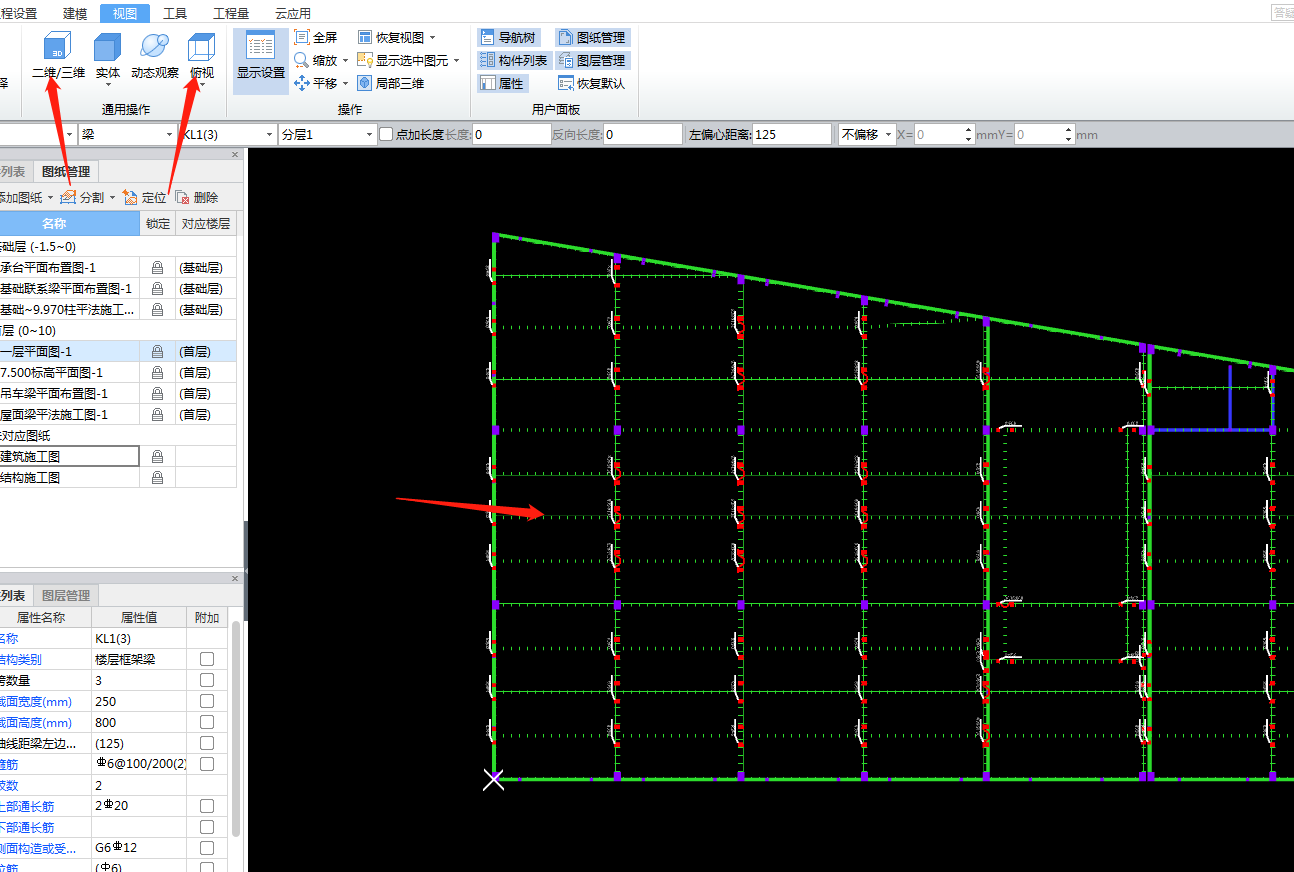1294x872 pixels.
Task: Click the 反向长度 input field
Action: [x=643, y=134]
